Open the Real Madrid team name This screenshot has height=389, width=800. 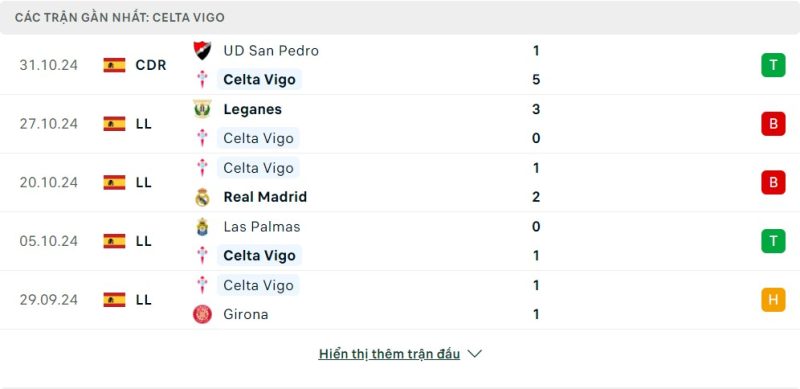[265, 197]
